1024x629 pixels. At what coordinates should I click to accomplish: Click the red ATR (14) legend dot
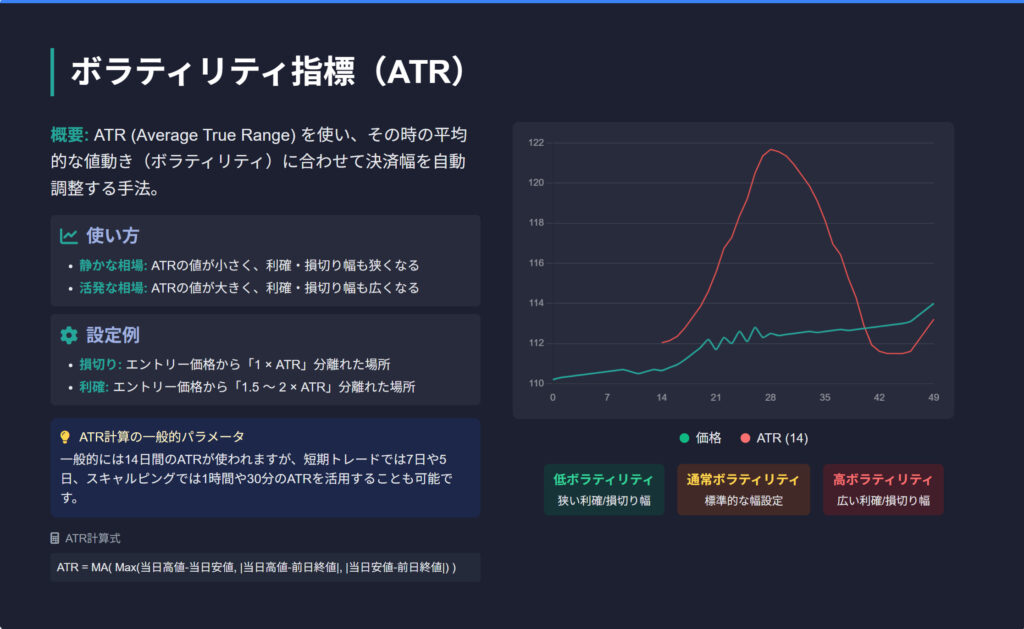pos(745,438)
